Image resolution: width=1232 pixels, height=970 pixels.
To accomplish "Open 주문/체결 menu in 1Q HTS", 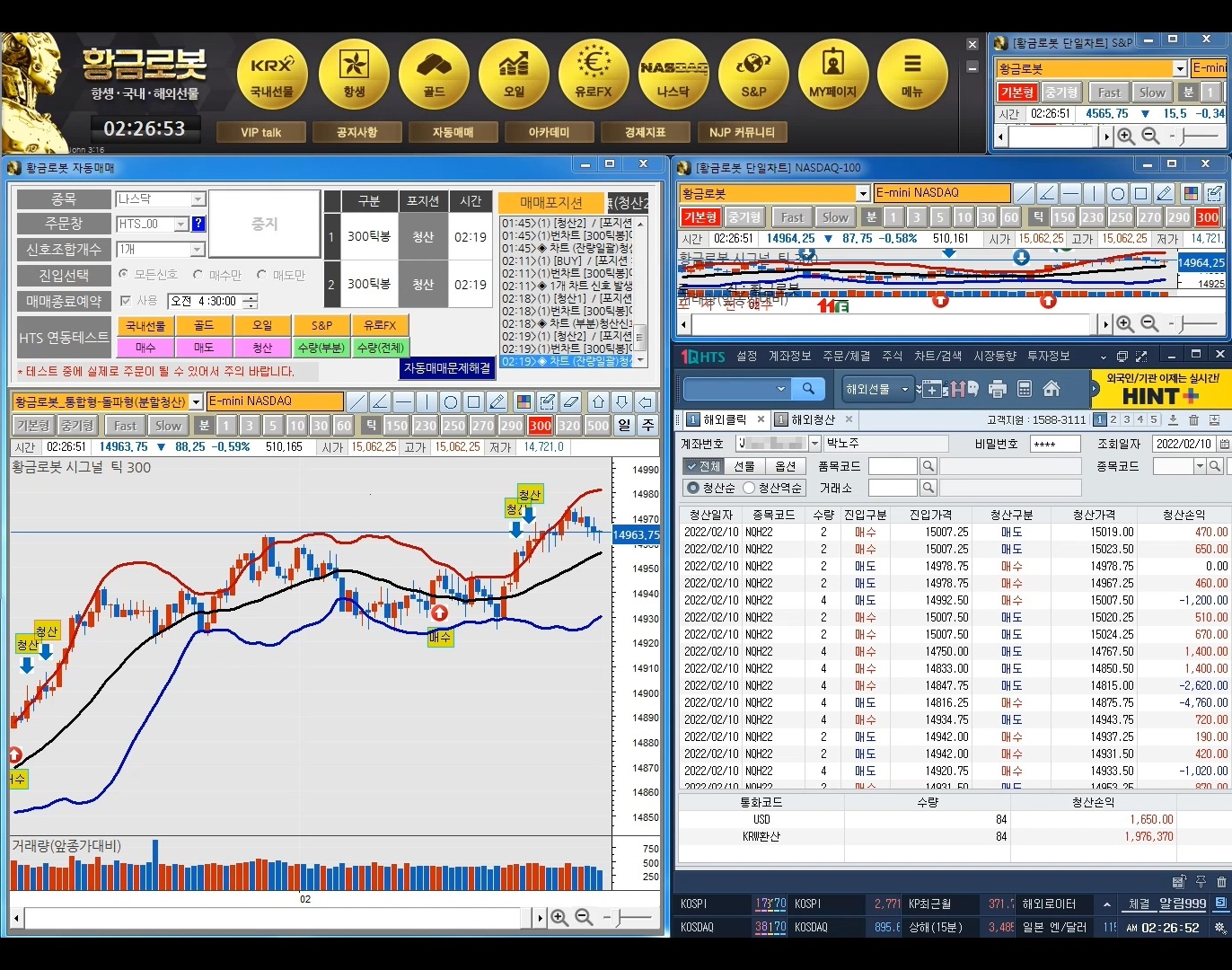I will [x=847, y=357].
